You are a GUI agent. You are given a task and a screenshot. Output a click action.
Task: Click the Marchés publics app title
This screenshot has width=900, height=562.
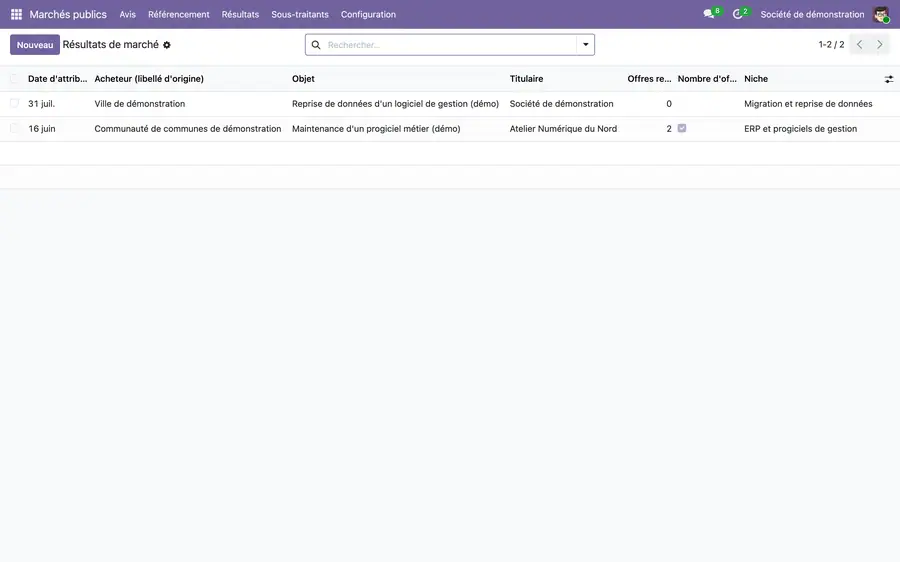[68, 14]
